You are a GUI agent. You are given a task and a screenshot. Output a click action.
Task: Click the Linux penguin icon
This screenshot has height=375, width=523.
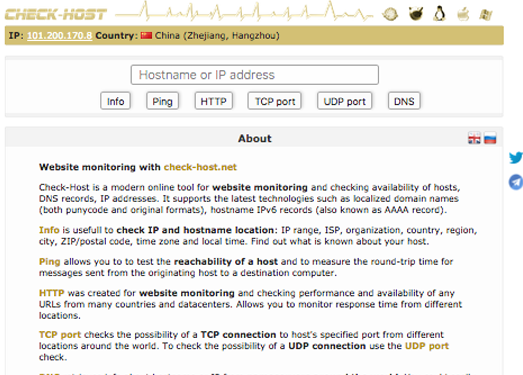click(439, 14)
